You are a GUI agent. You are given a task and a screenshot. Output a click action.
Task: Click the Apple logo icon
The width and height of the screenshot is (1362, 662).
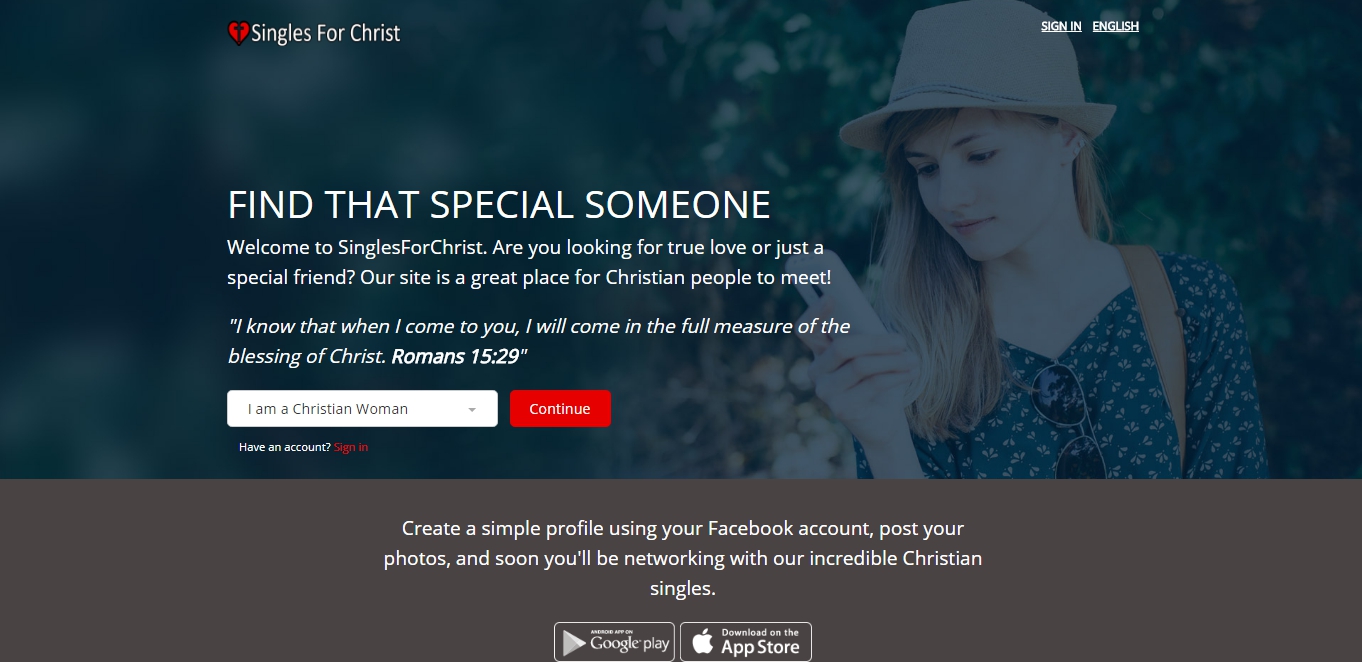point(703,641)
